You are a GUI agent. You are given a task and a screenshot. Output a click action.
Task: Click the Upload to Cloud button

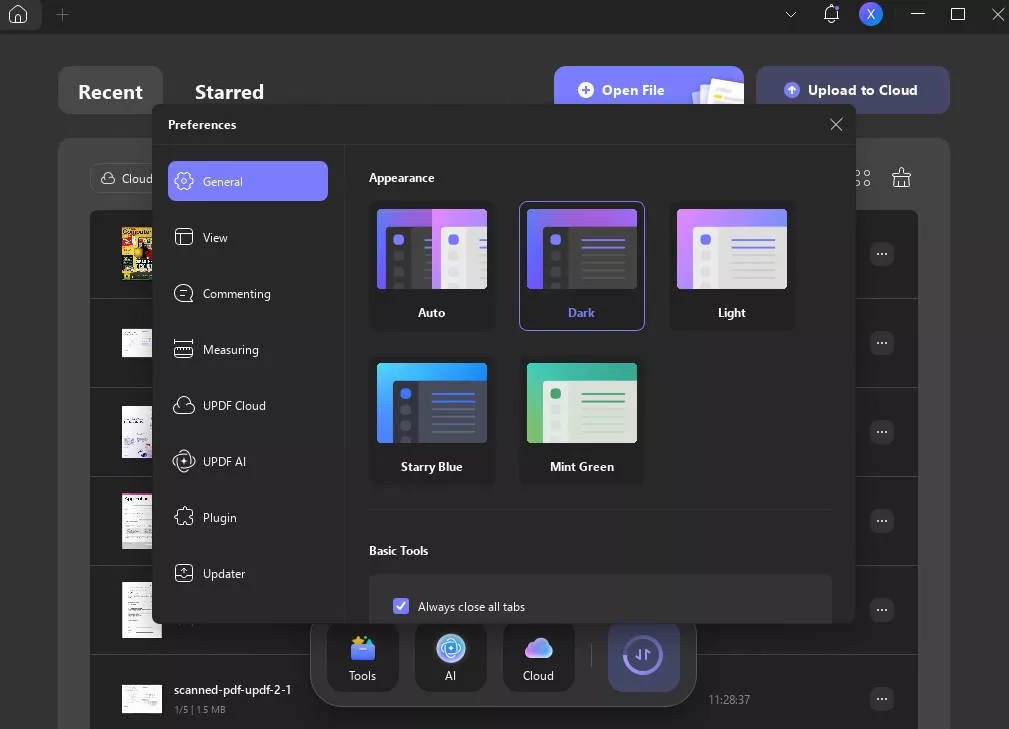point(852,90)
